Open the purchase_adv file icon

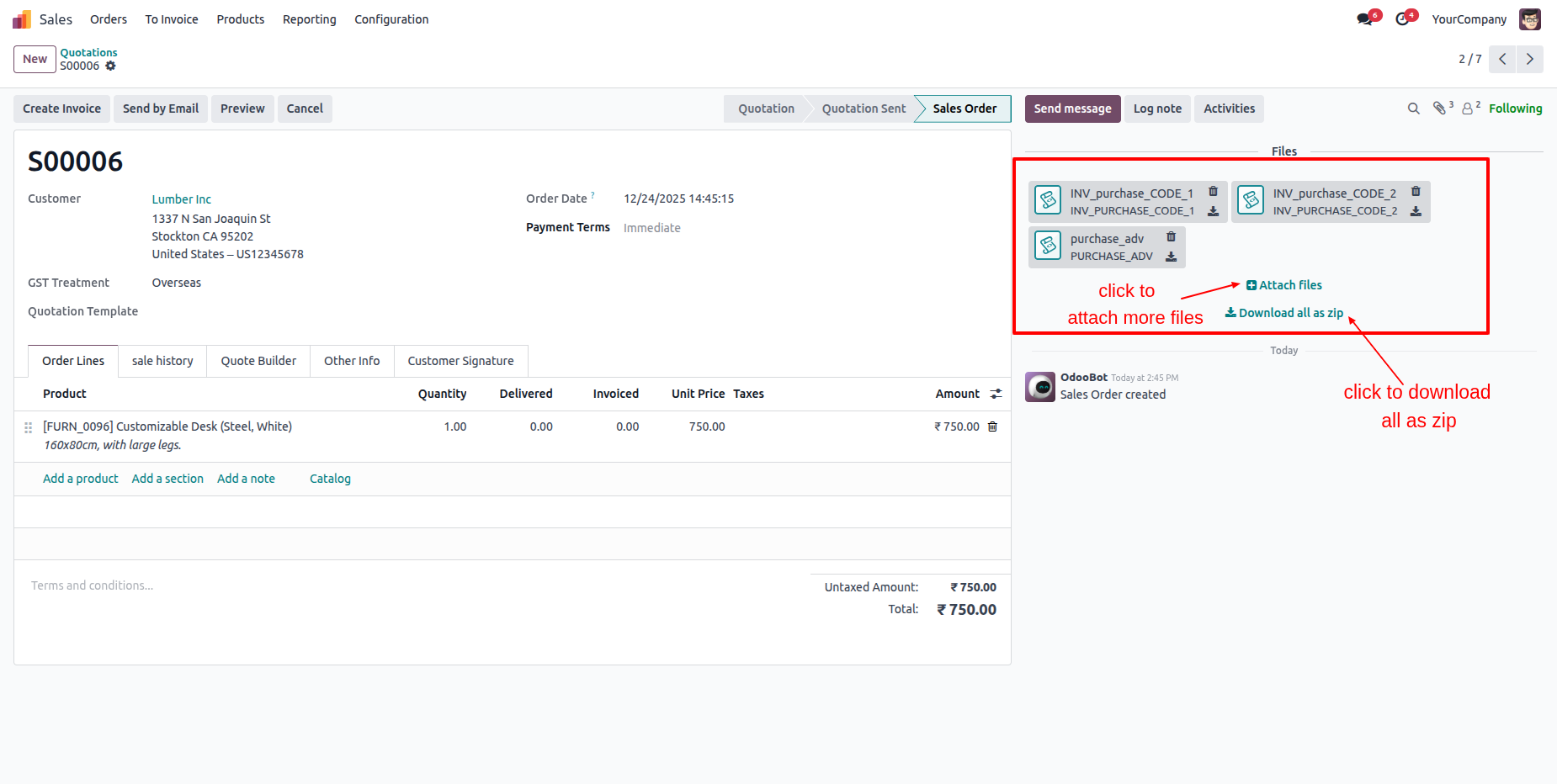(1048, 246)
